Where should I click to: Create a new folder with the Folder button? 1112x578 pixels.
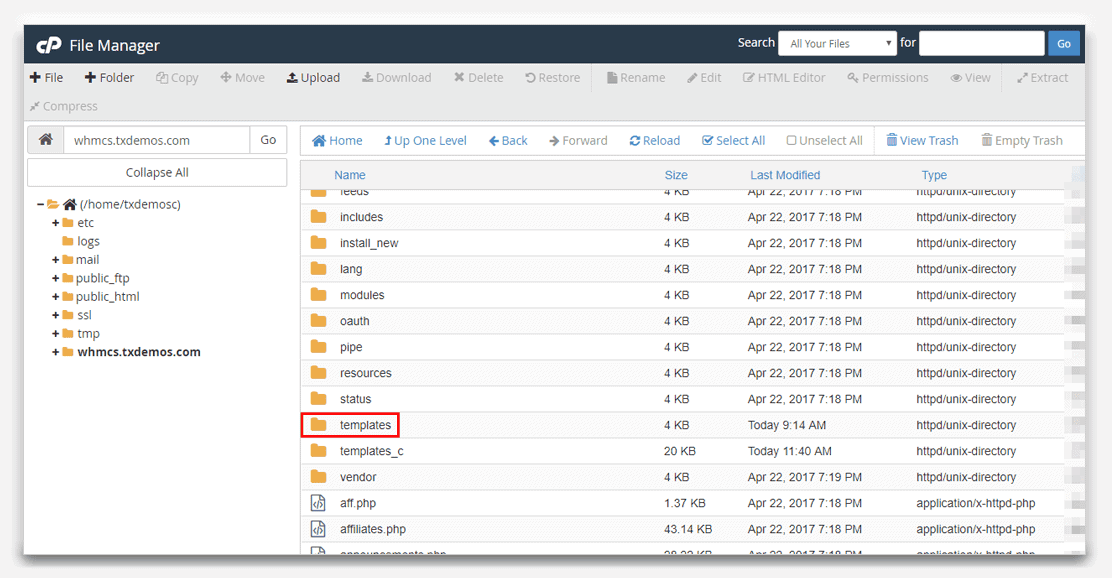(x=109, y=78)
